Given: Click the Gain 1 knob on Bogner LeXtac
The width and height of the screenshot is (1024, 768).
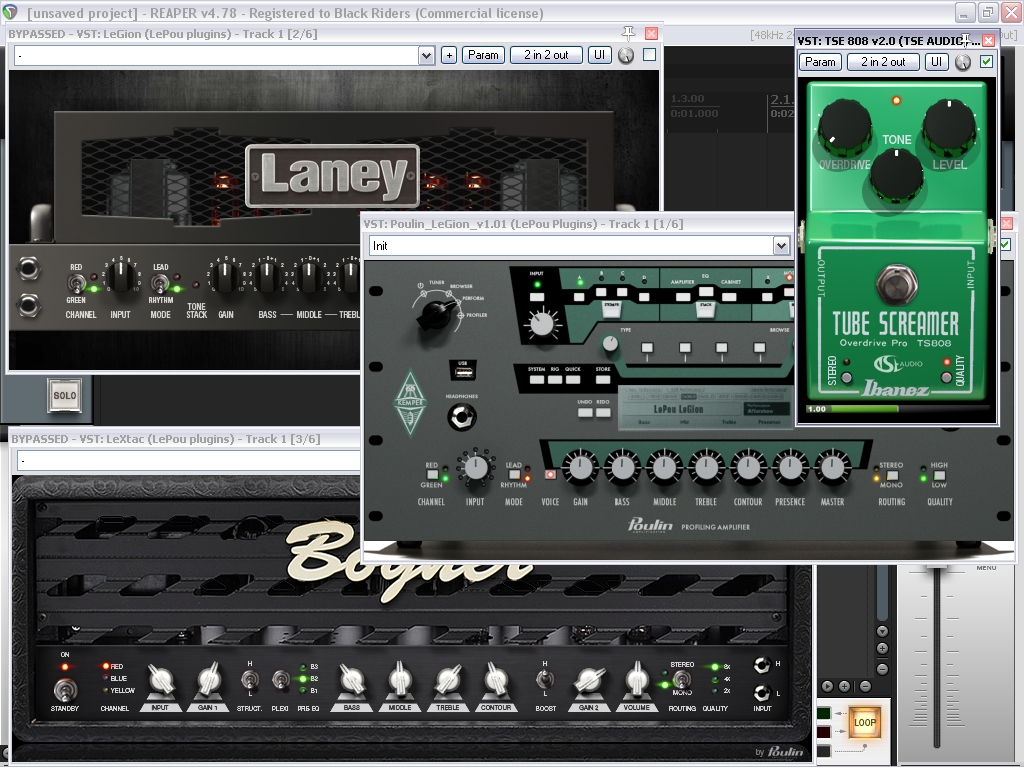Looking at the screenshot, I should pyautogui.click(x=208, y=680).
